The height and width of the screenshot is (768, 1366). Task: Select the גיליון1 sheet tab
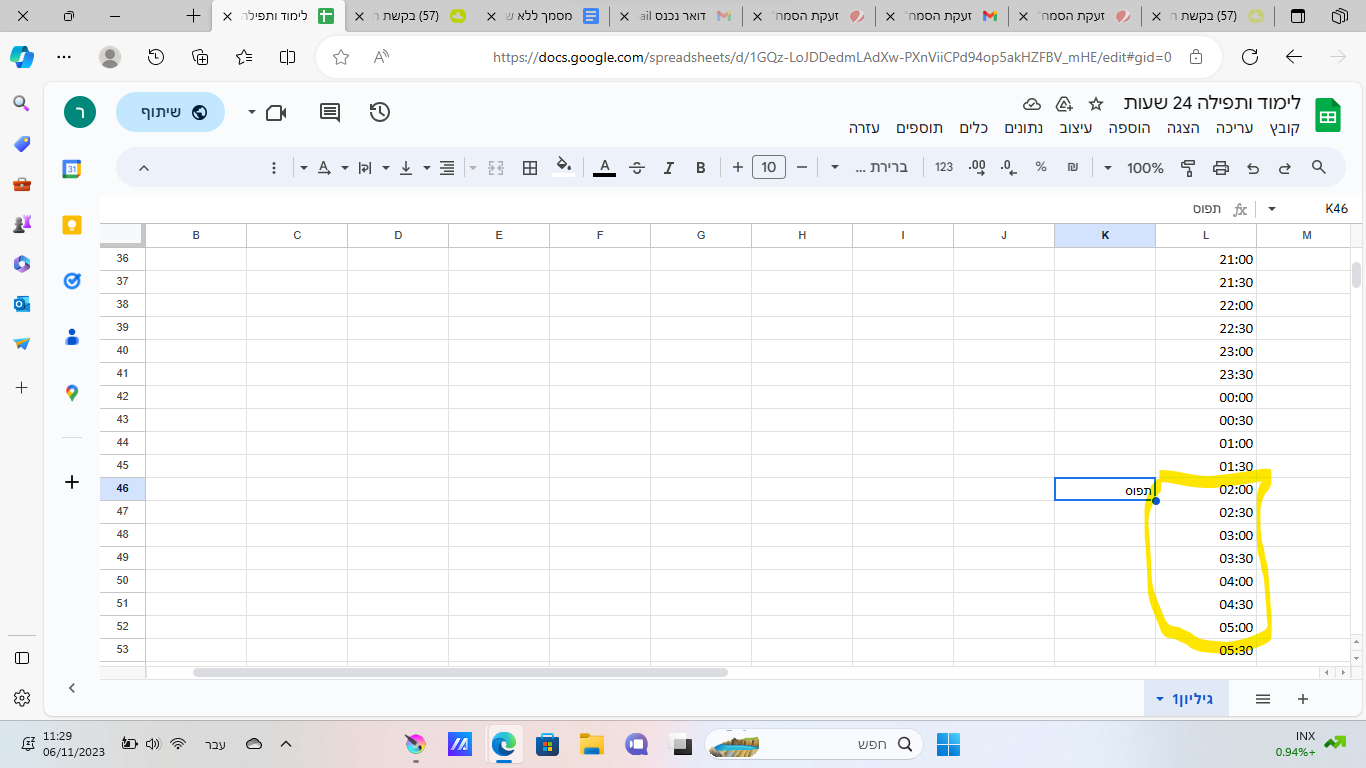(x=1186, y=699)
